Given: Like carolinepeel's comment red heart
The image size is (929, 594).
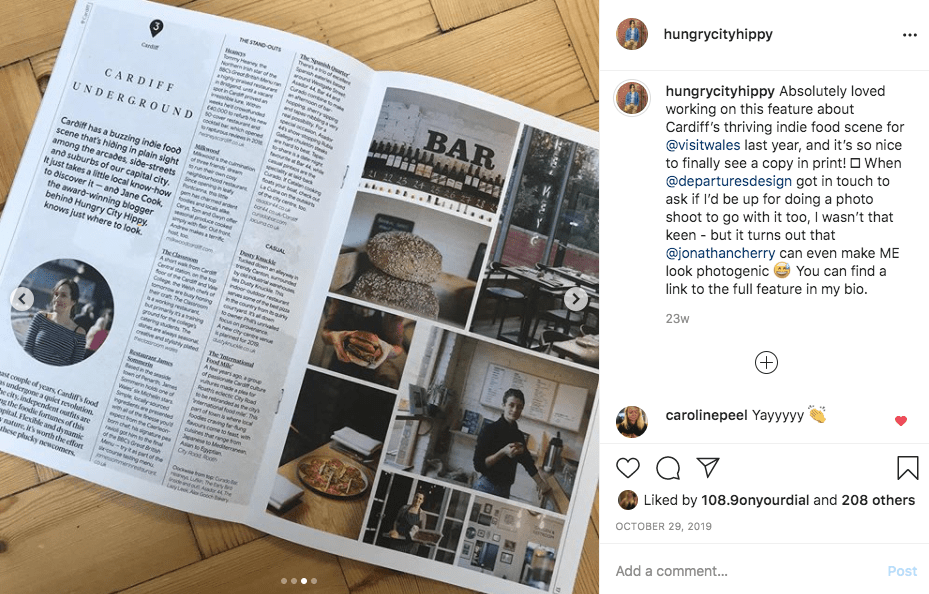Looking at the screenshot, I should click(x=901, y=421).
